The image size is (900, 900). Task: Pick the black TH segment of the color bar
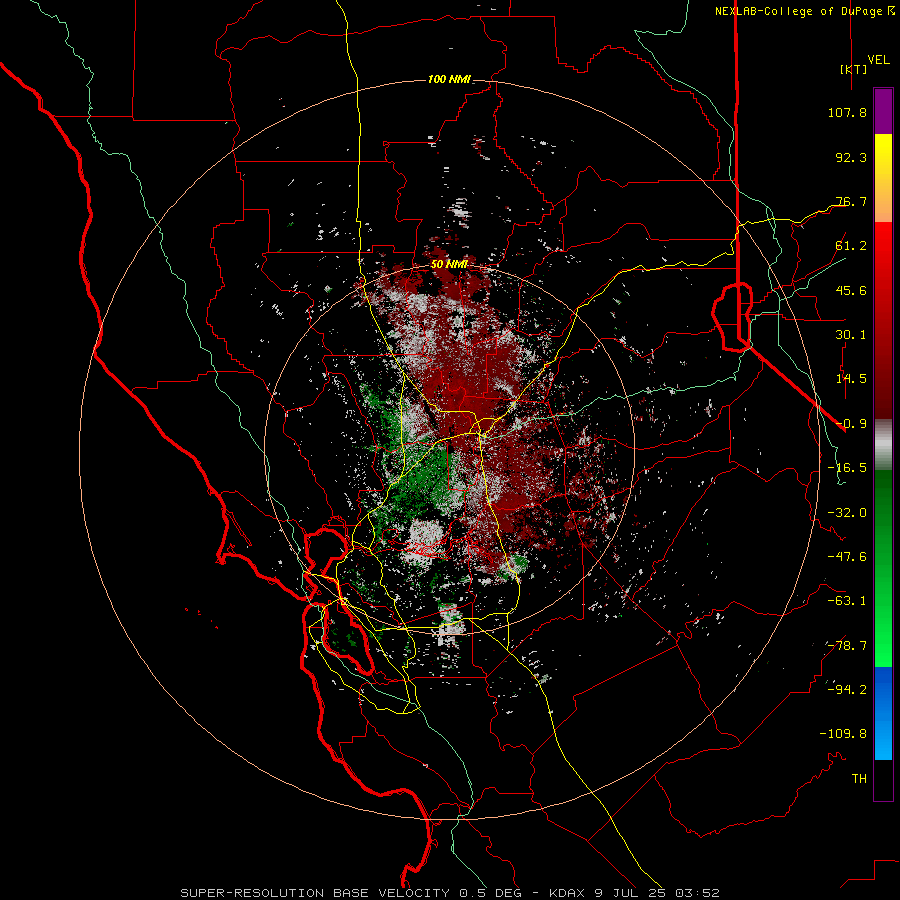tap(883, 779)
